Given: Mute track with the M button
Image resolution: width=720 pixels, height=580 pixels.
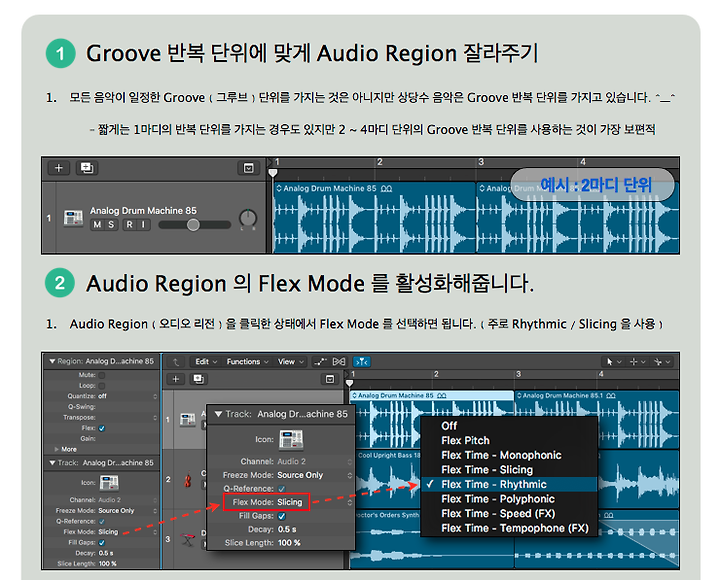Looking at the screenshot, I should pyautogui.click(x=97, y=225).
